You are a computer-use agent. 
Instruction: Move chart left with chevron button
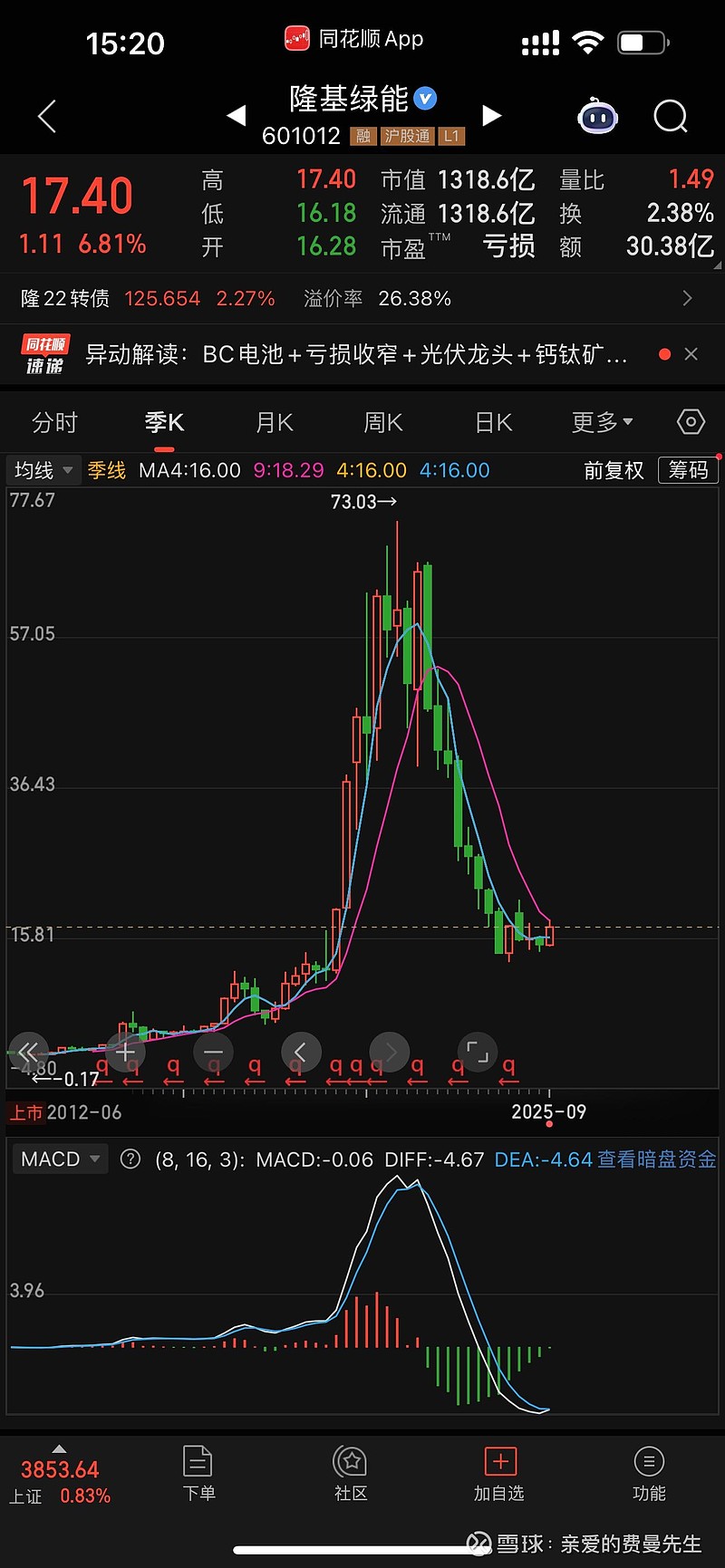pos(301,1052)
